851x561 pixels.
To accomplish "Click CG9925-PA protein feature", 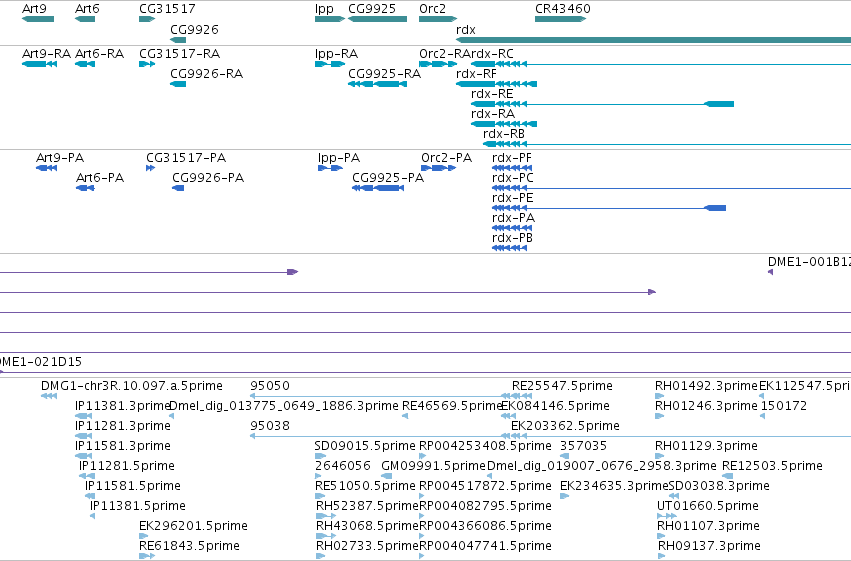I will (378, 188).
